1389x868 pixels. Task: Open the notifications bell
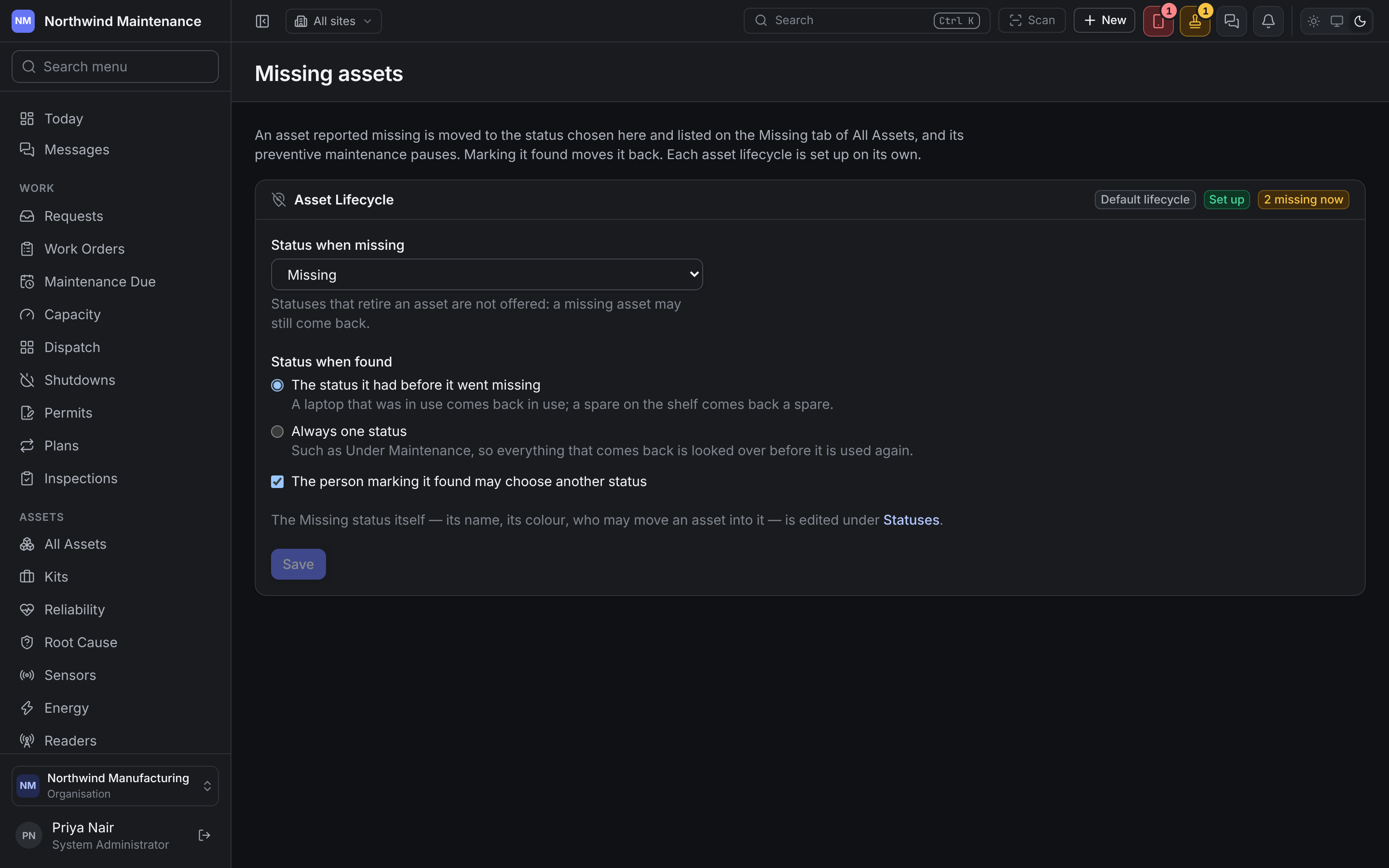[x=1268, y=21]
